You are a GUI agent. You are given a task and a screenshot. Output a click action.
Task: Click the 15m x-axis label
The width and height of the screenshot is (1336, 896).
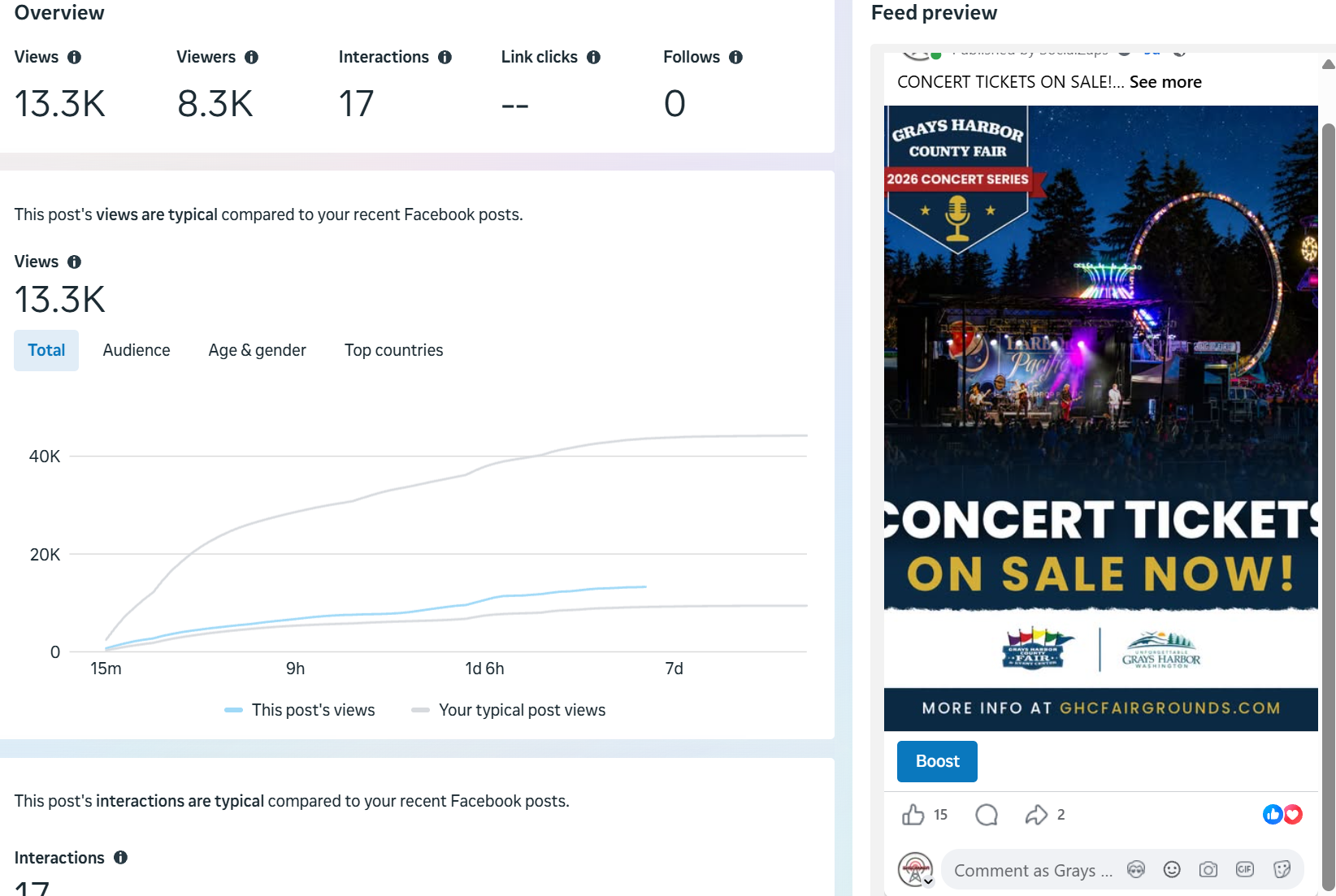[x=106, y=669]
